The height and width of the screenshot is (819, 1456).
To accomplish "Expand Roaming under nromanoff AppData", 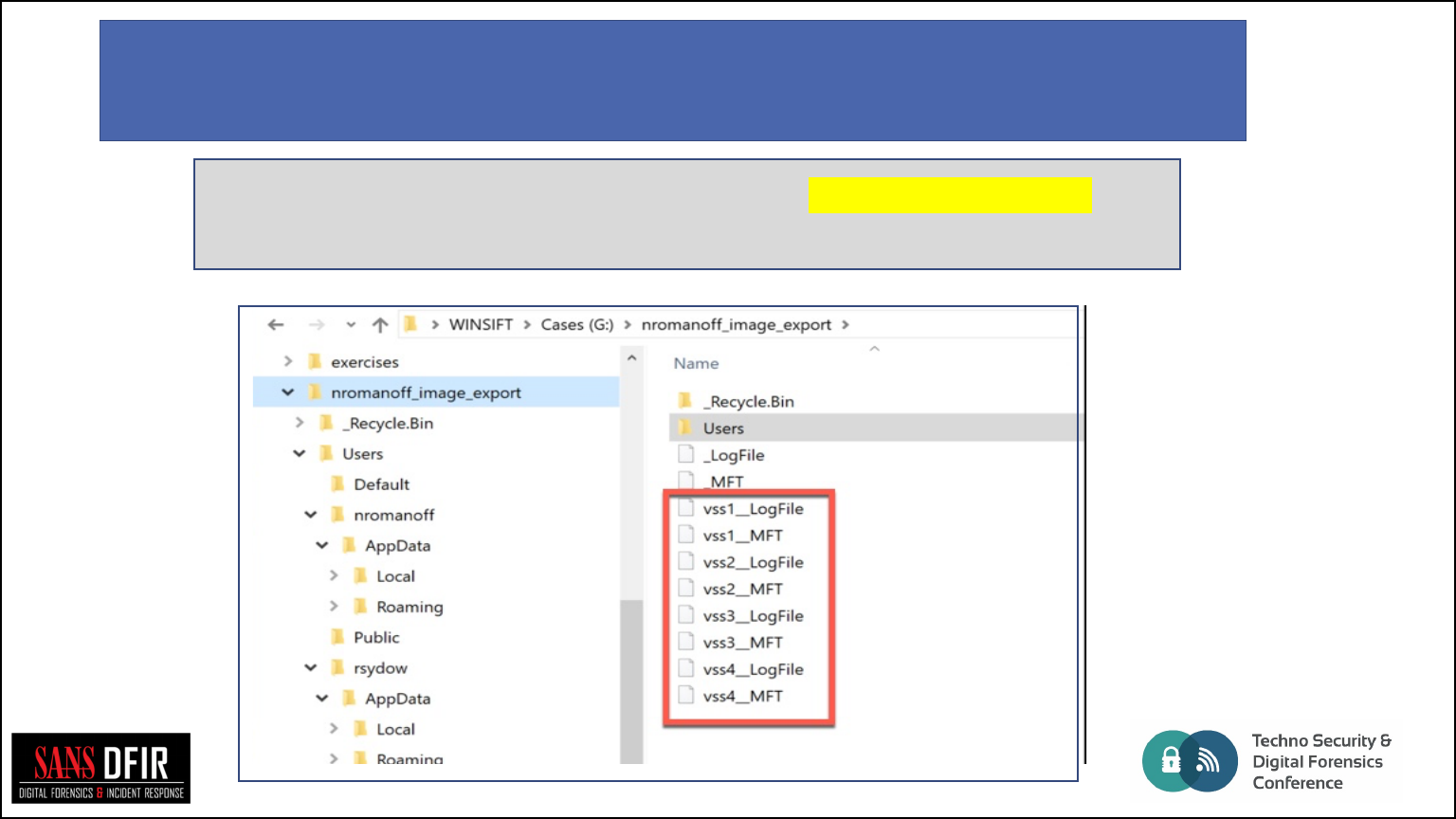I will coord(334,606).
